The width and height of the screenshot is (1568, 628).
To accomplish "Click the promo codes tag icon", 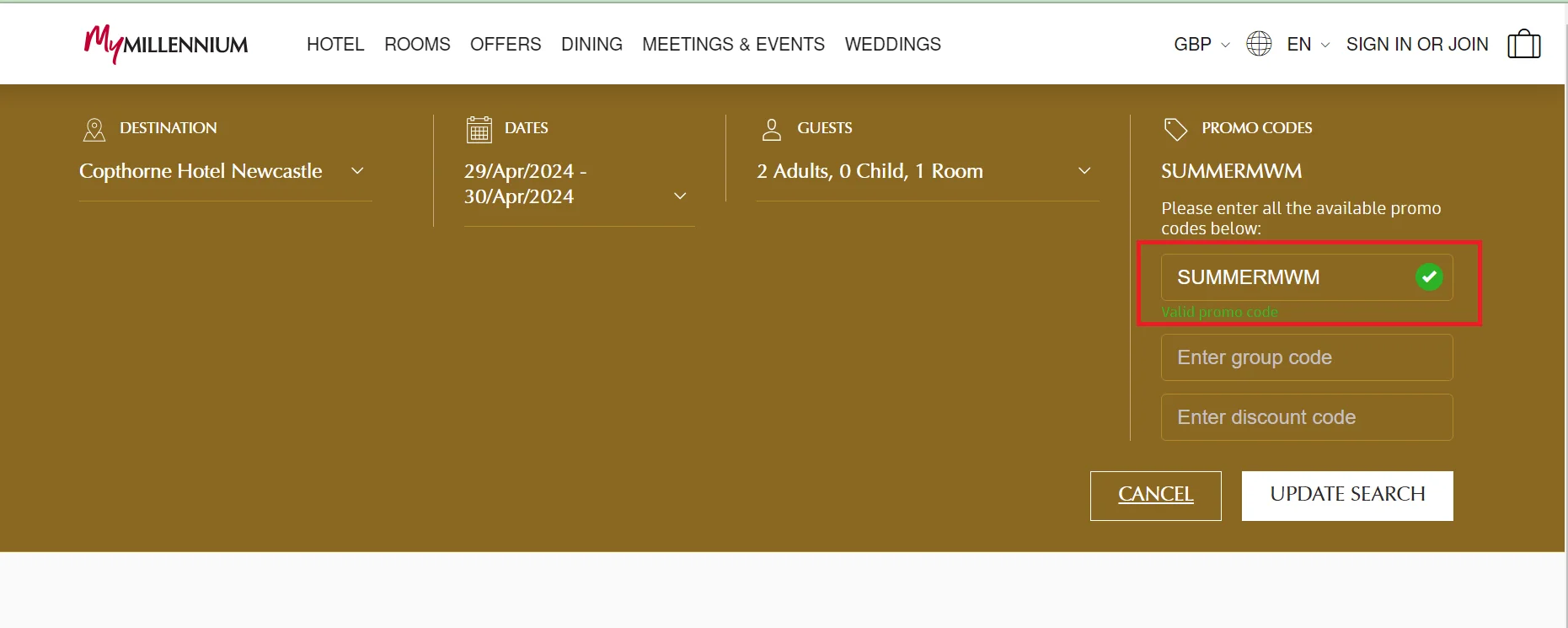I will pos(1175,129).
